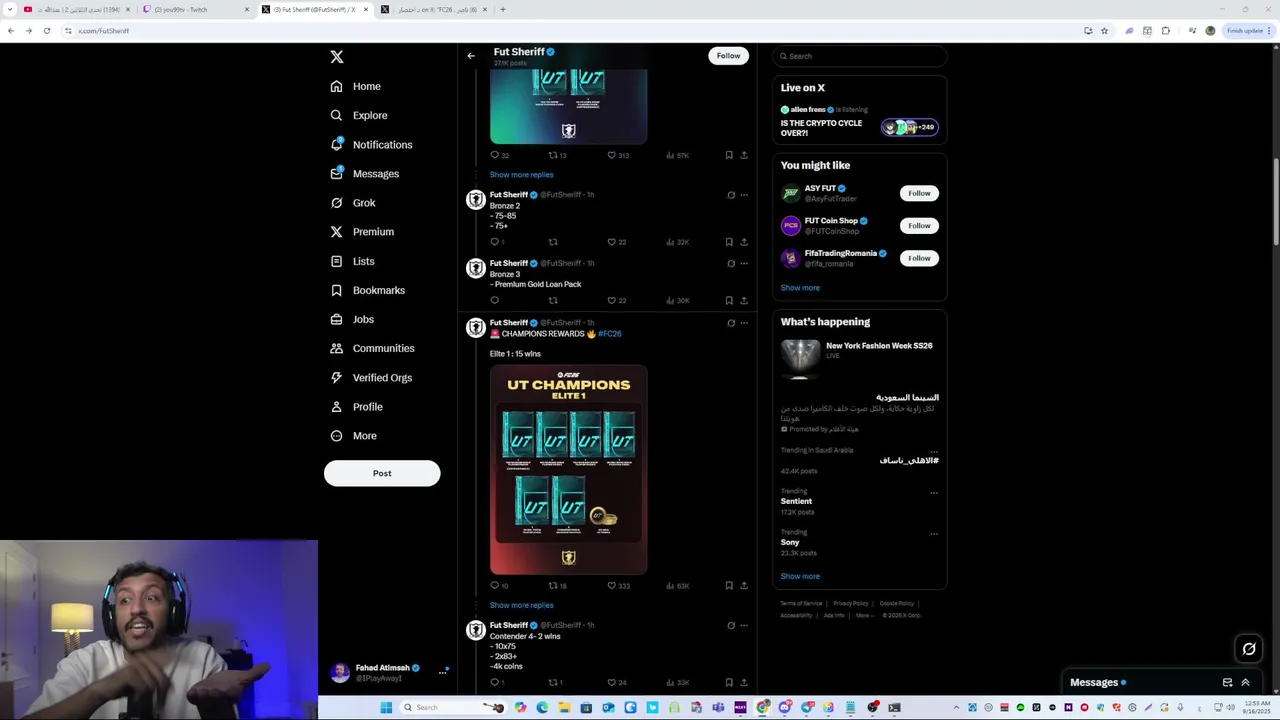1280x720 pixels.
Task: Open more options for Sentient trend
Action: [x=934, y=492]
